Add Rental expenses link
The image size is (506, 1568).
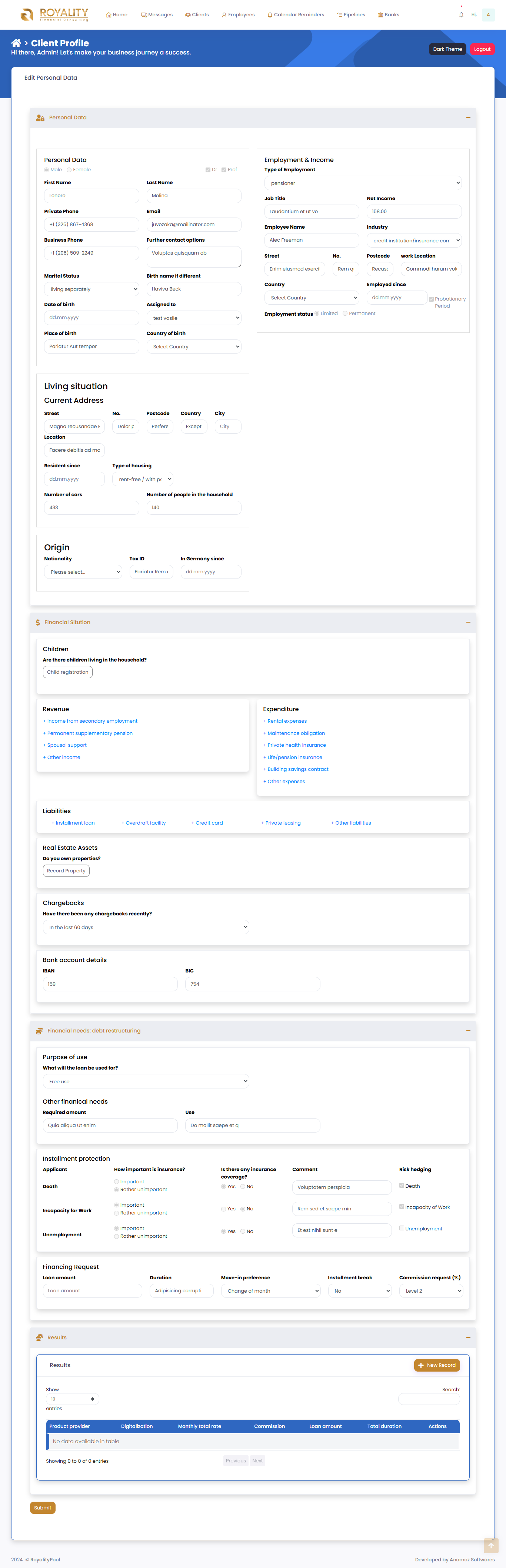pyautogui.click(x=284, y=721)
